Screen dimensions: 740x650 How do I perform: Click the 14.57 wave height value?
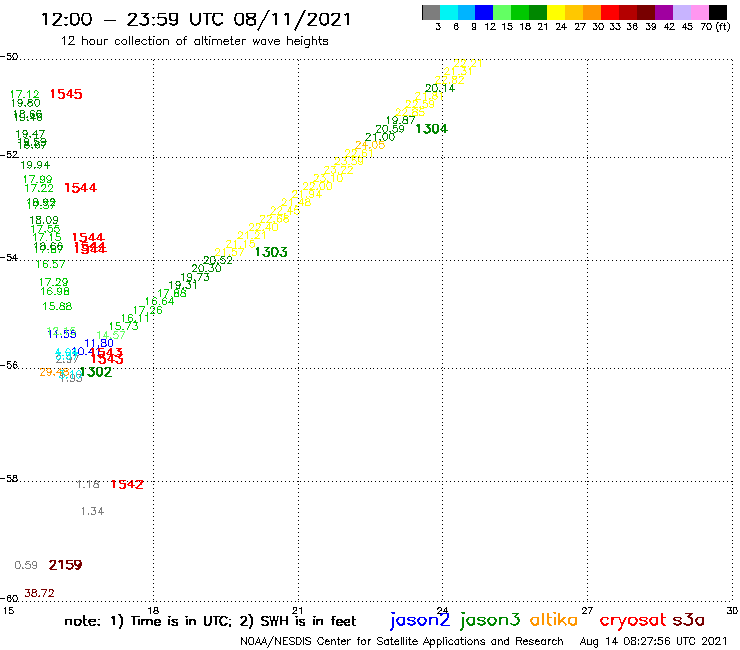coord(111,335)
